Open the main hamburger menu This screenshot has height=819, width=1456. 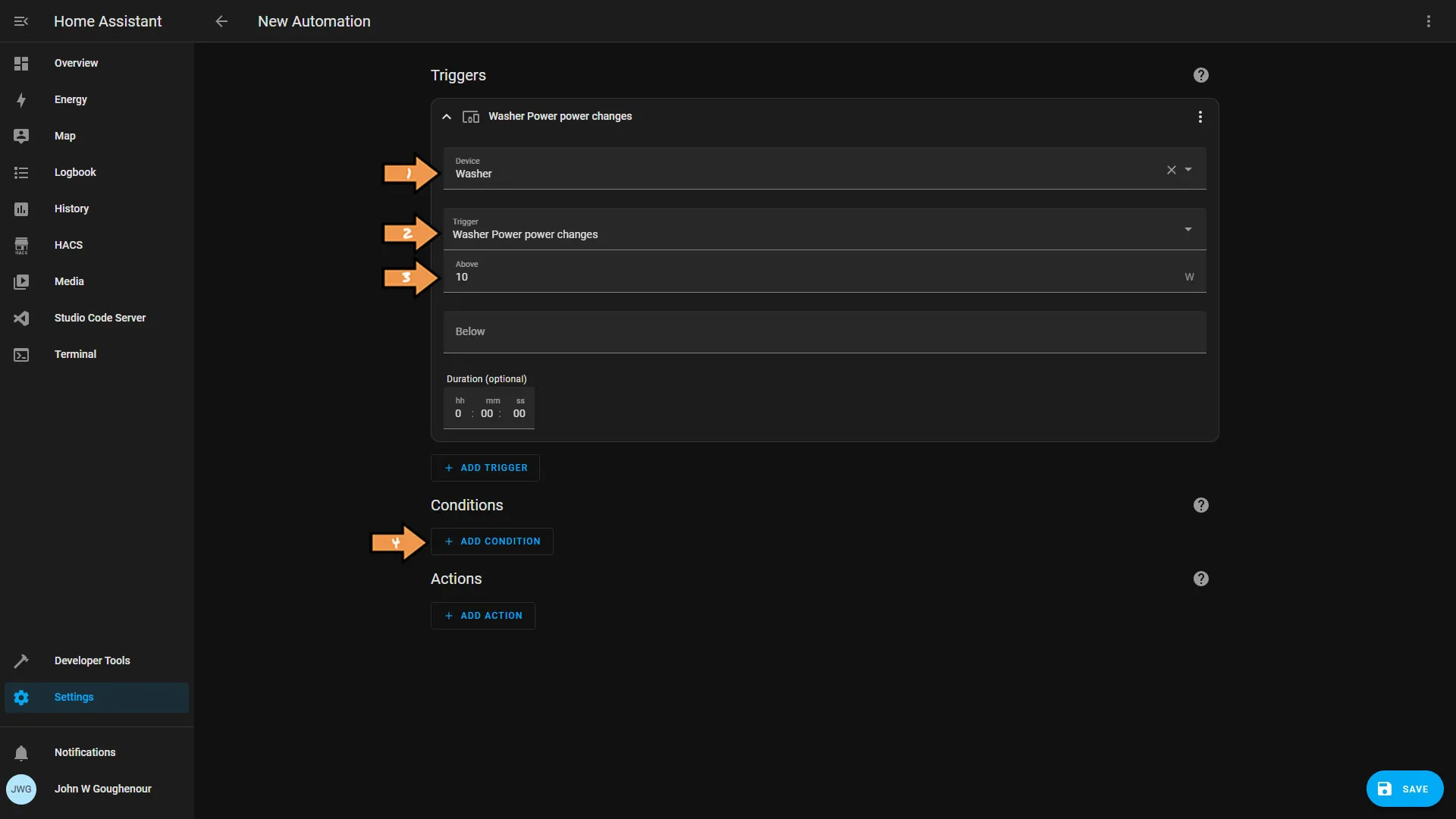(x=20, y=21)
